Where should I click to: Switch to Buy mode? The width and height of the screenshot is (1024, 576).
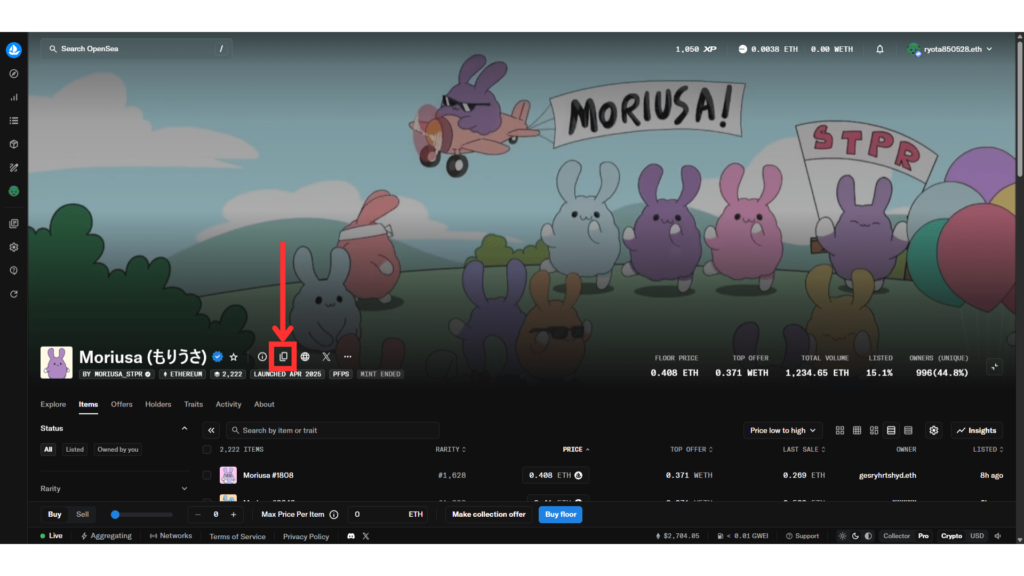point(54,515)
